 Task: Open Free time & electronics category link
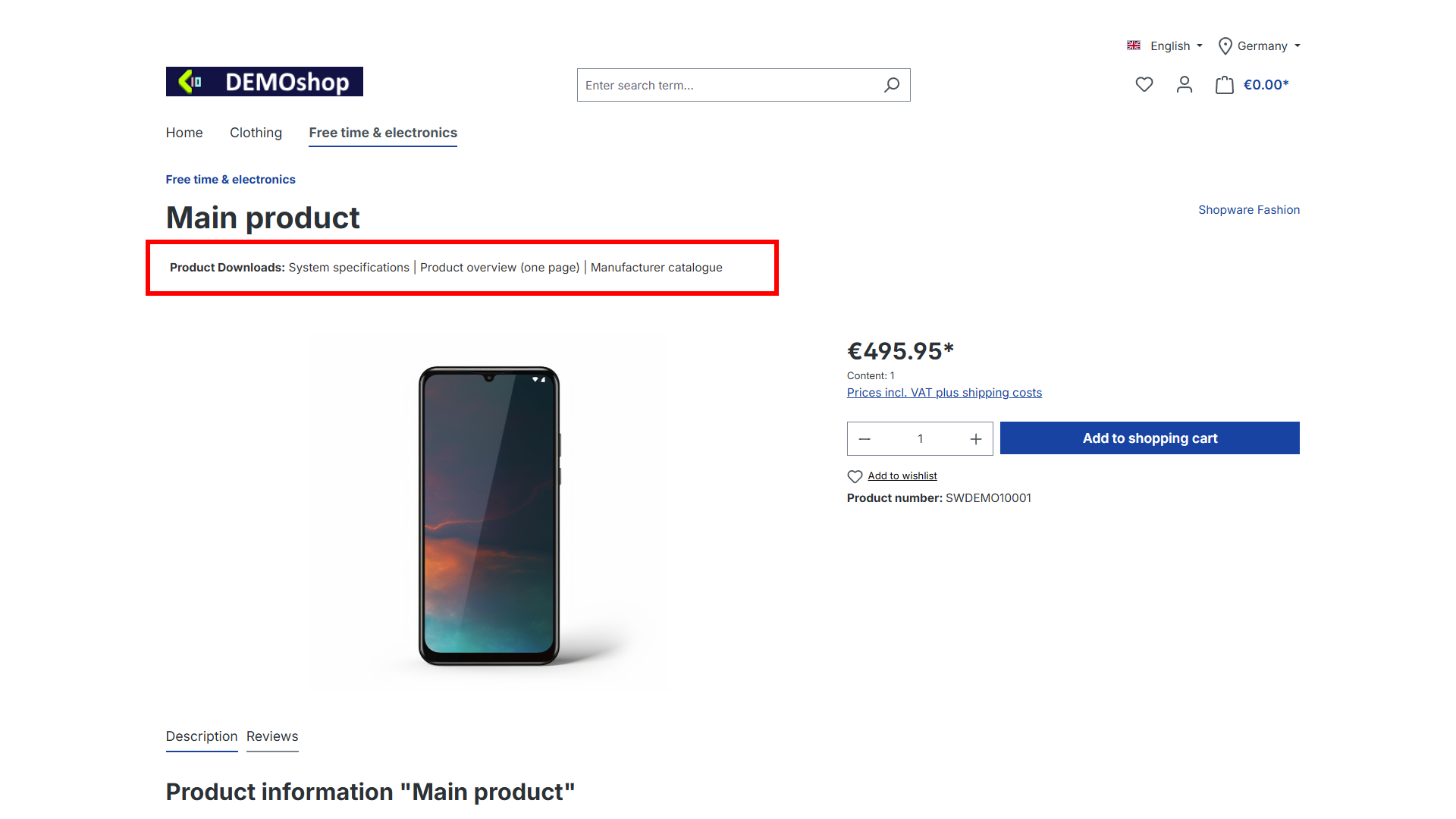pyautogui.click(x=383, y=132)
